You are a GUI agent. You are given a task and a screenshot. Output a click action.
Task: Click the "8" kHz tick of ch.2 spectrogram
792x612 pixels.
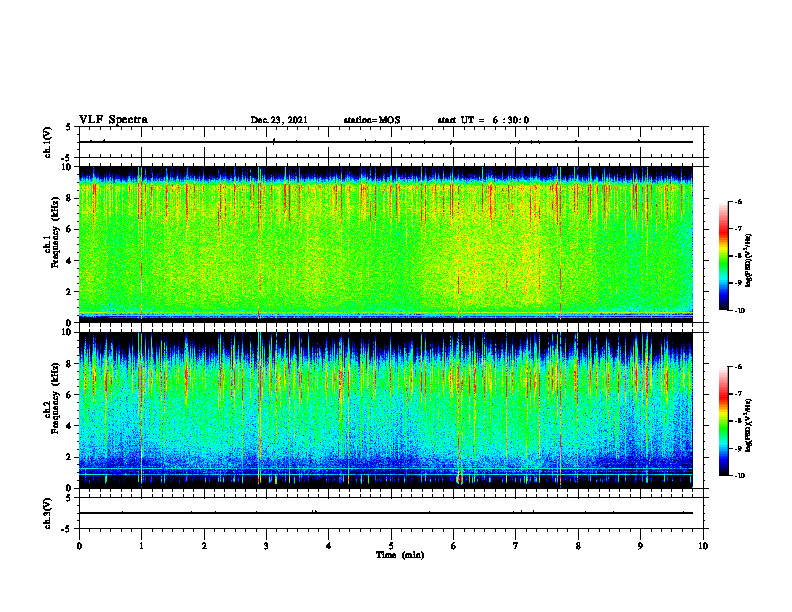pos(70,364)
